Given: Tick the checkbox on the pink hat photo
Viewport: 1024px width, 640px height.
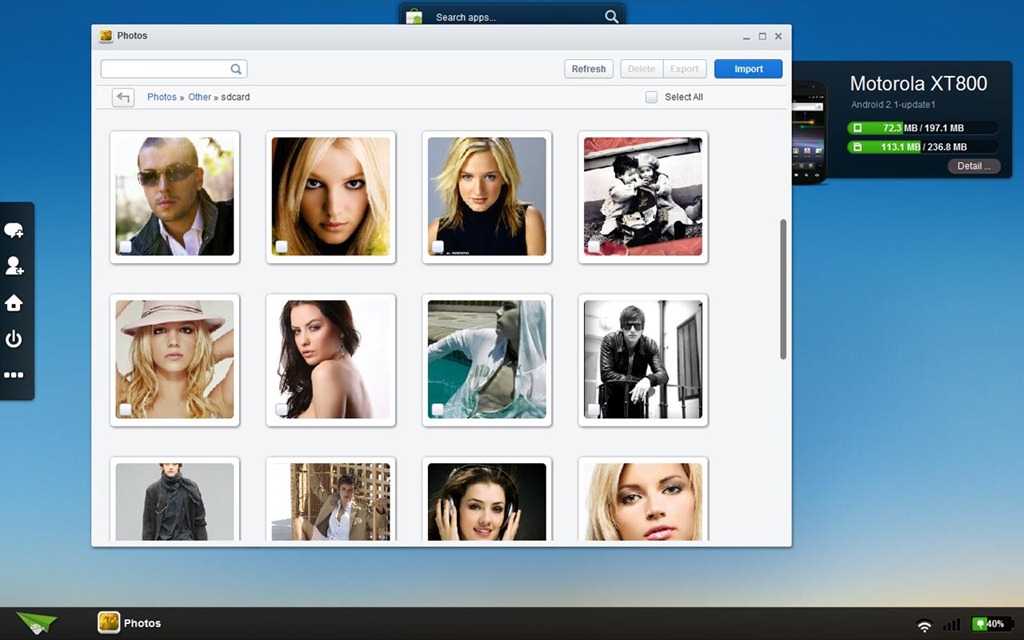Looking at the screenshot, I should [x=125, y=409].
